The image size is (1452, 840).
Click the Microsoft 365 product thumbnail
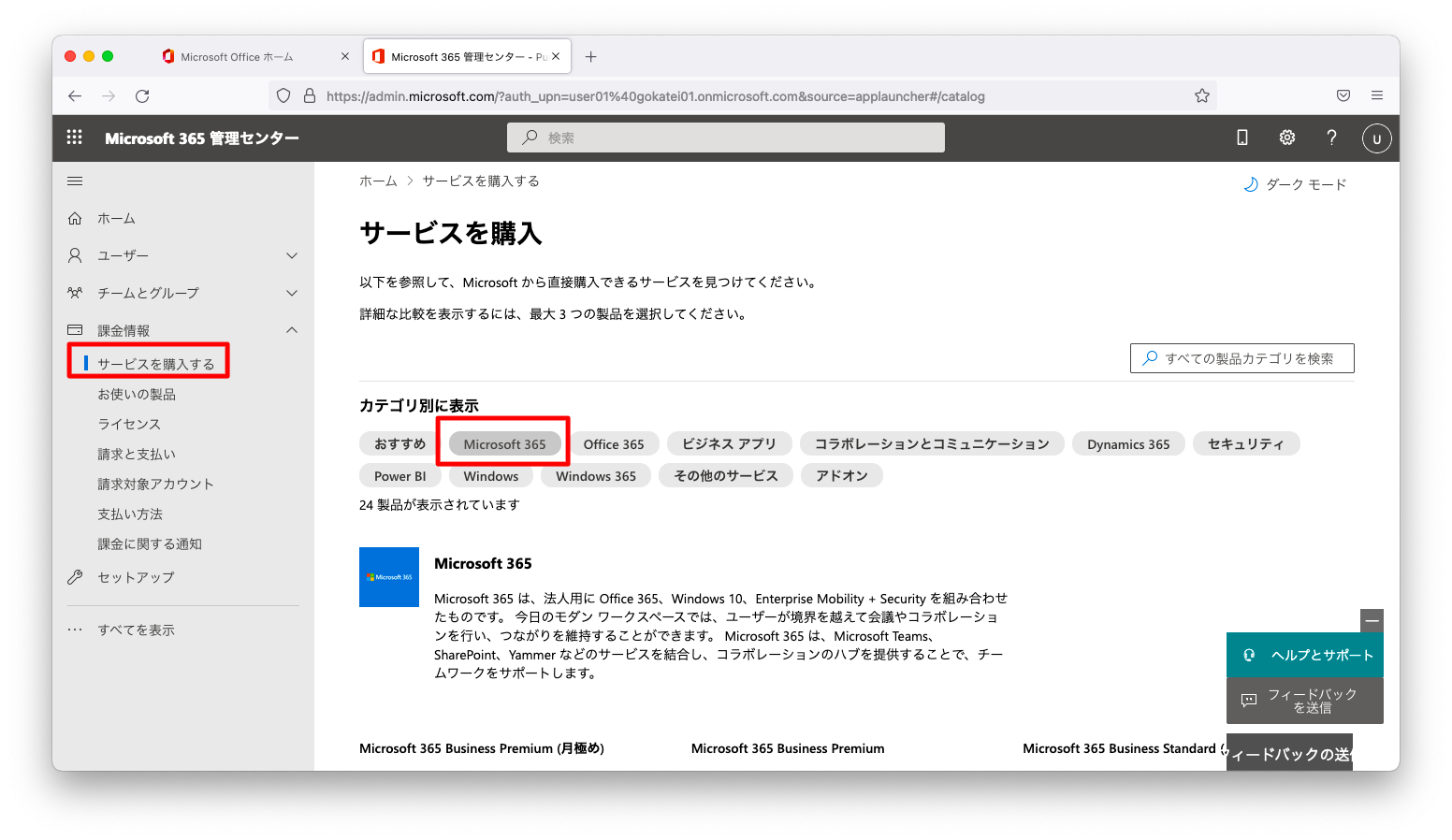pos(388,577)
